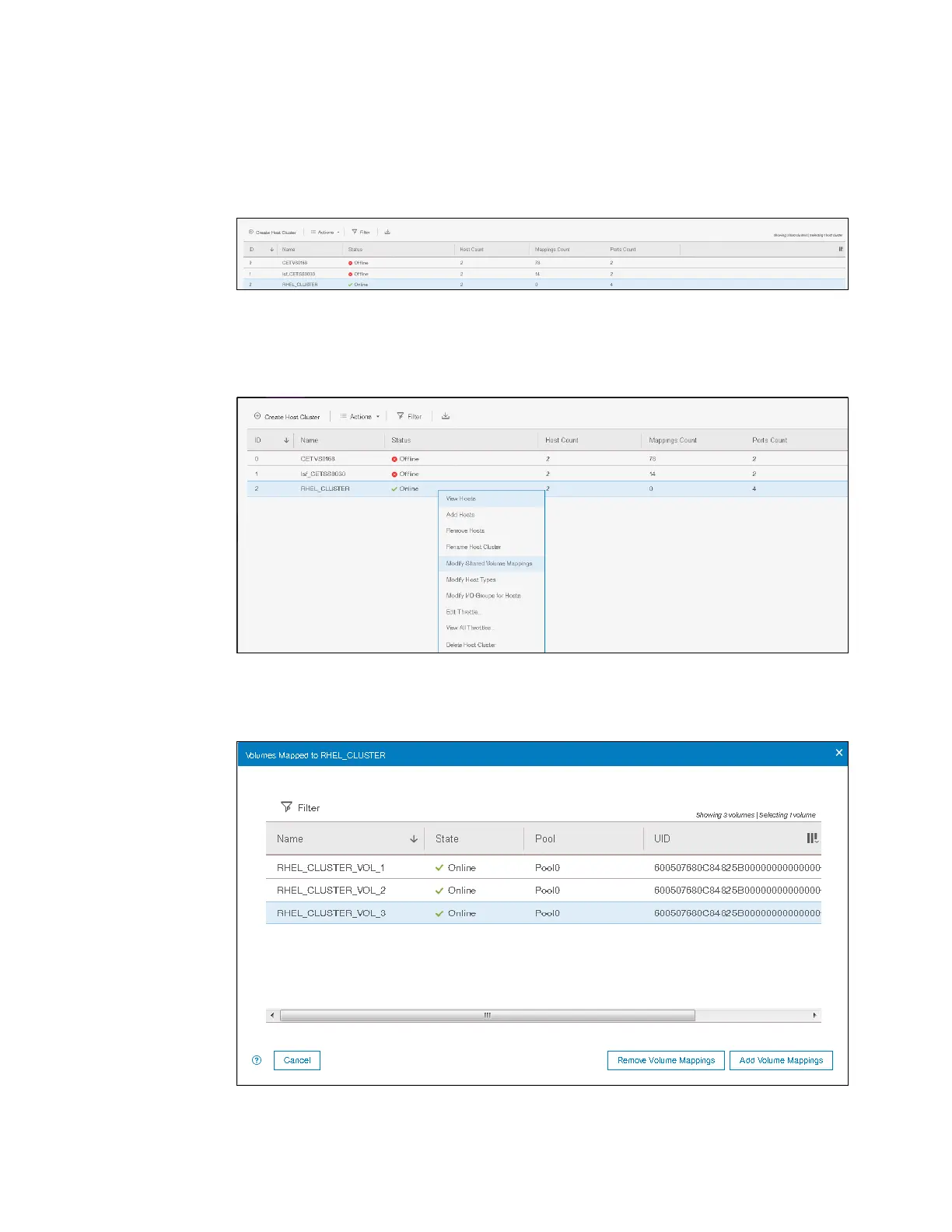Select RHEL_CLUSTER_VOL_2 volume row
This screenshot has height=1232, width=952.
pos(544,891)
